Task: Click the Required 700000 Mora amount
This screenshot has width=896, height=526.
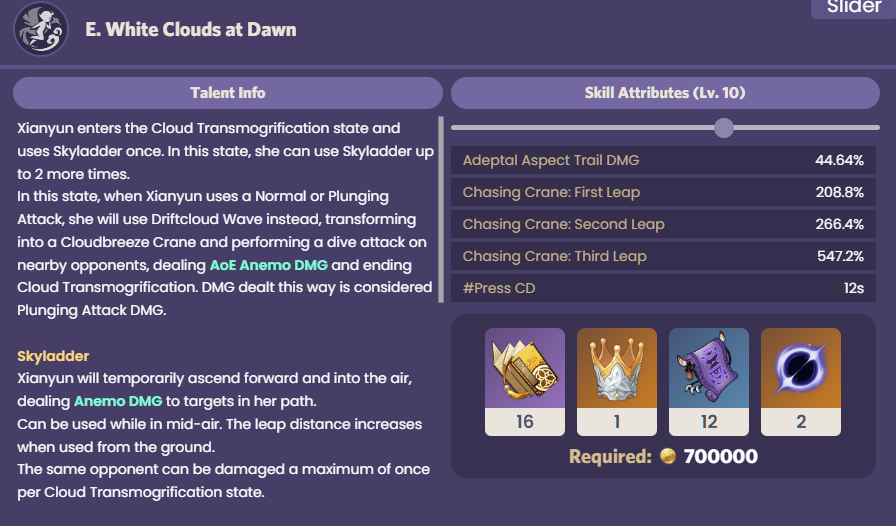Action: 720,457
